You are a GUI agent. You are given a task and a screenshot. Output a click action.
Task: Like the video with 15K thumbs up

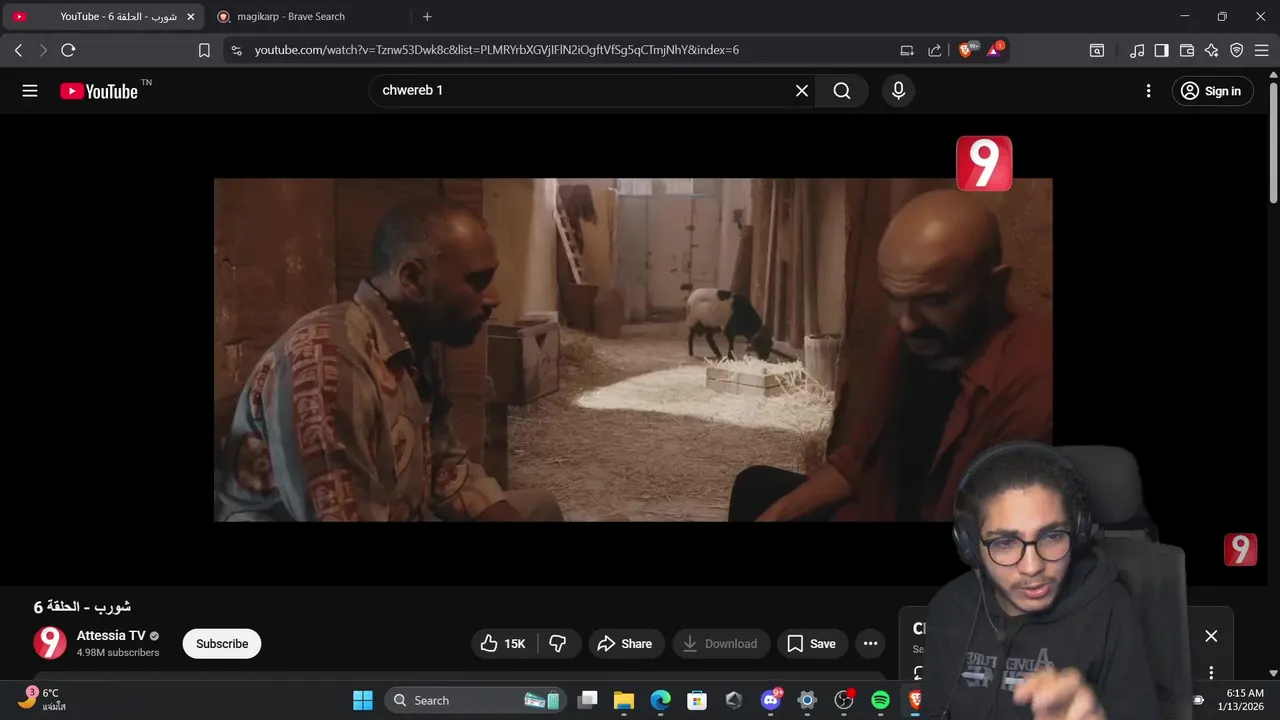pyautogui.click(x=503, y=644)
